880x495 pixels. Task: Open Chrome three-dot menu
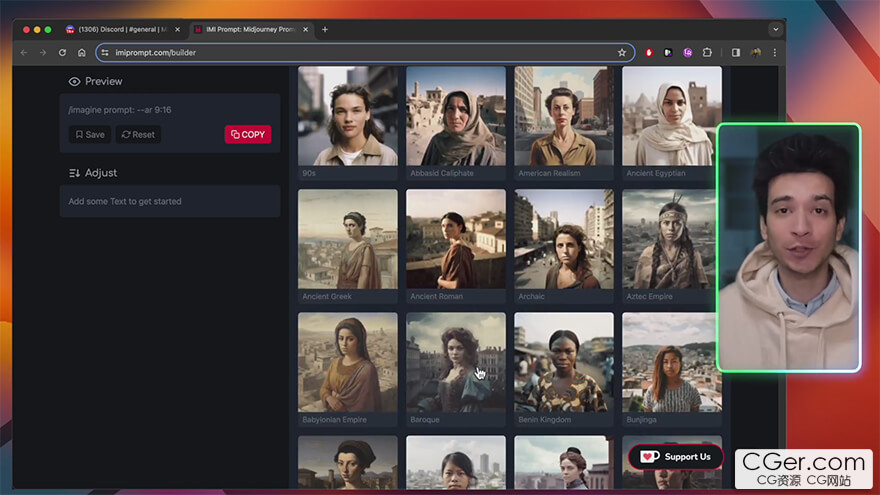[774, 52]
